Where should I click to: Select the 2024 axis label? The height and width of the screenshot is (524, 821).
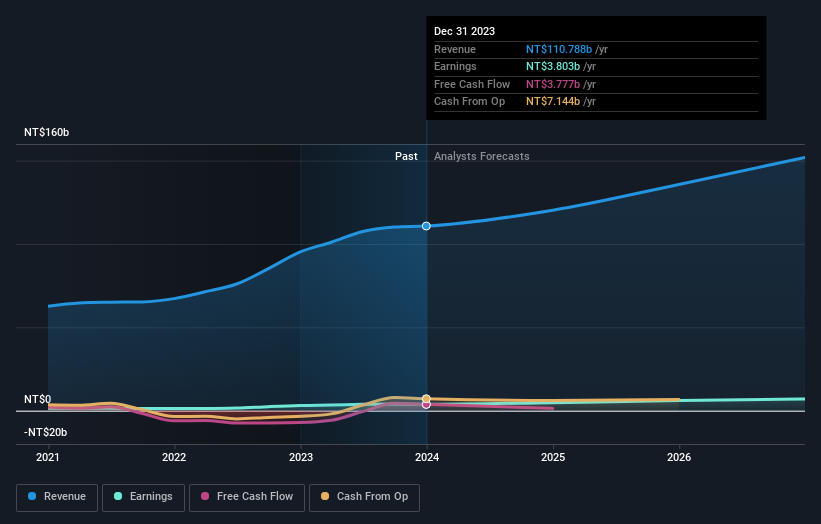[427, 457]
